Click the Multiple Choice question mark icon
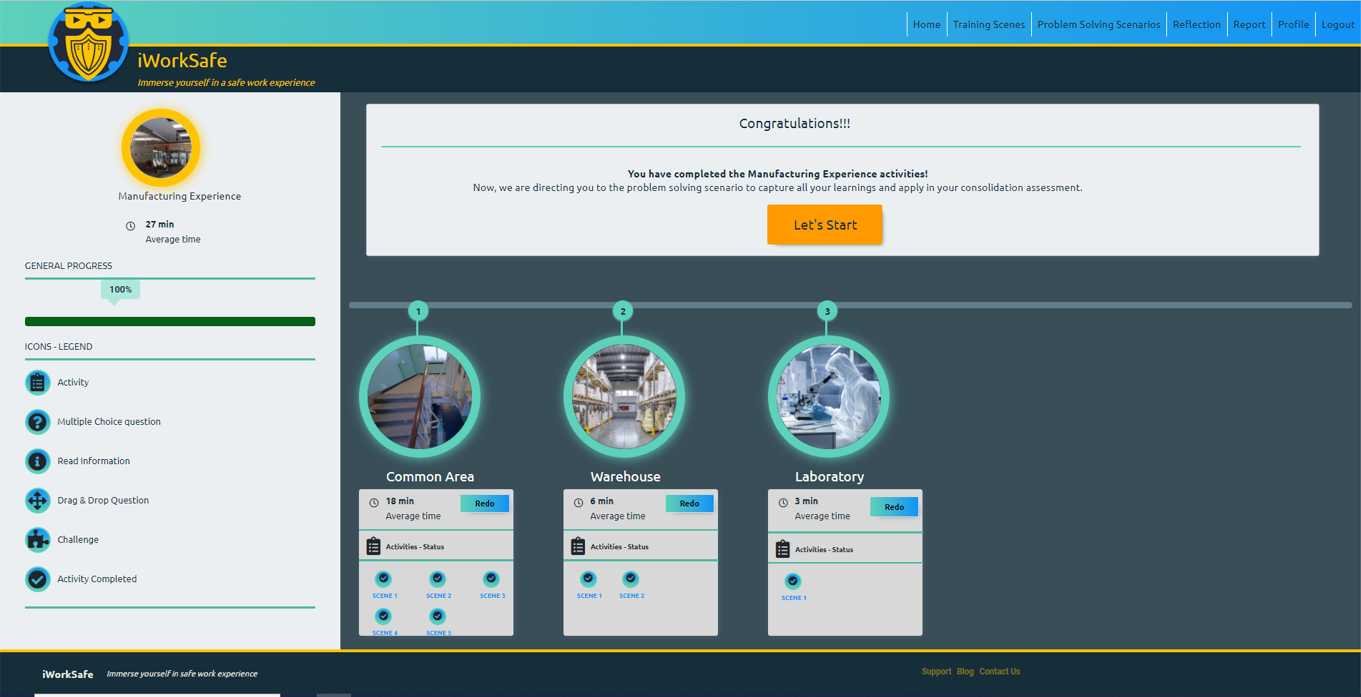 (37, 422)
